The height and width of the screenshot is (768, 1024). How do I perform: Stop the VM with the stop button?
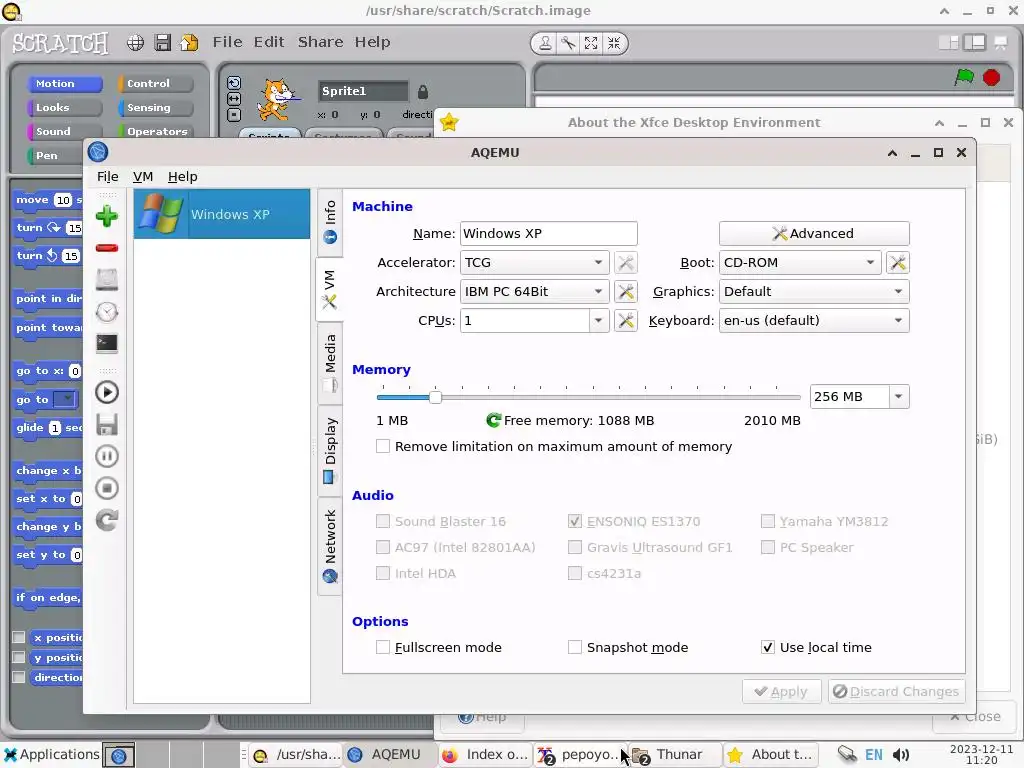tap(106, 488)
